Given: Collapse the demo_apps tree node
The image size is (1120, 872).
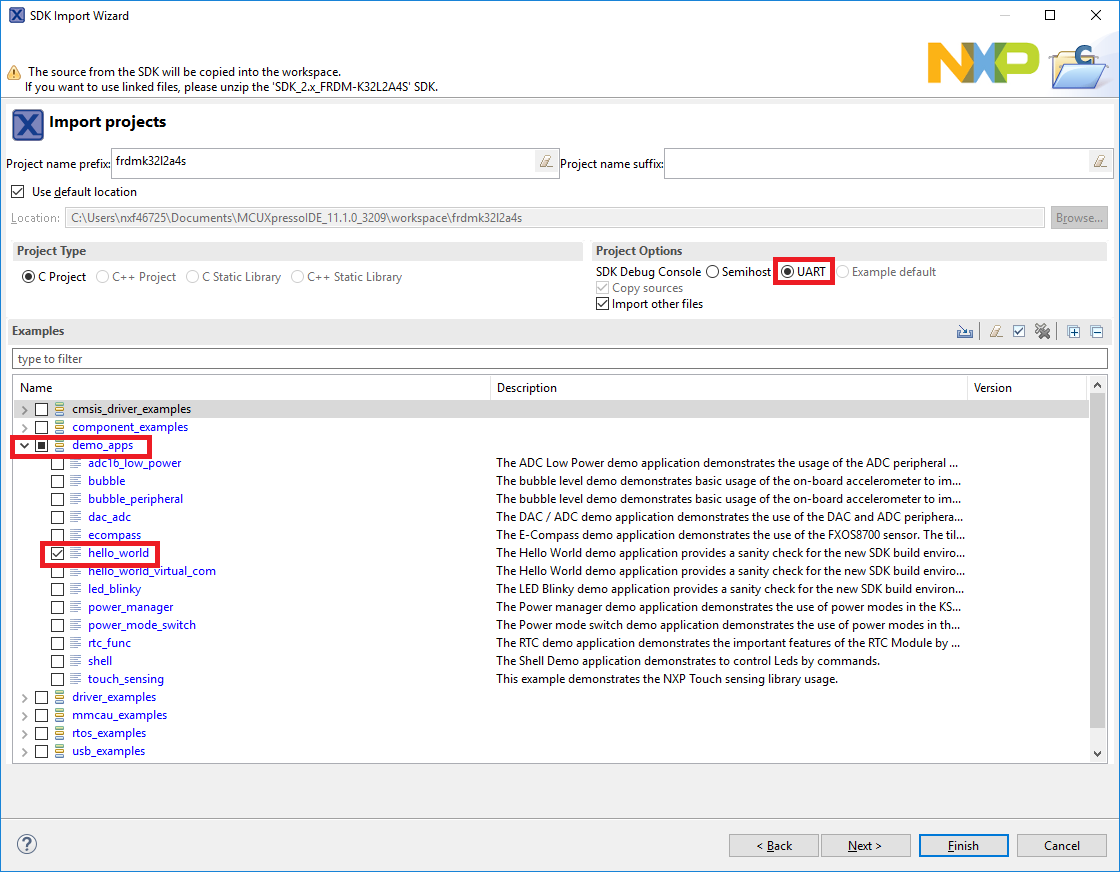Looking at the screenshot, I should click(x=24, y=445).
